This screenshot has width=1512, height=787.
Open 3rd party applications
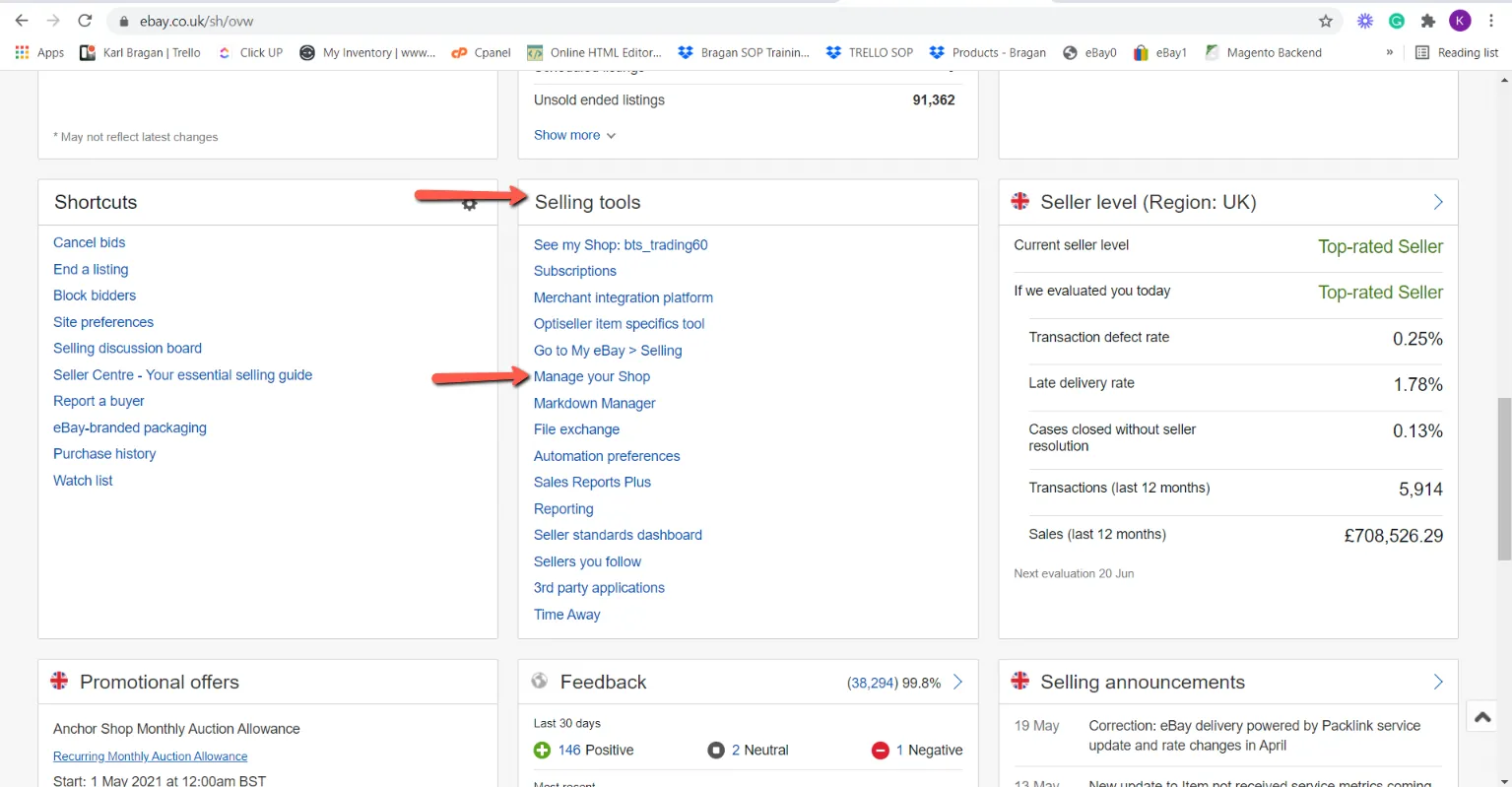click(599, 588)
